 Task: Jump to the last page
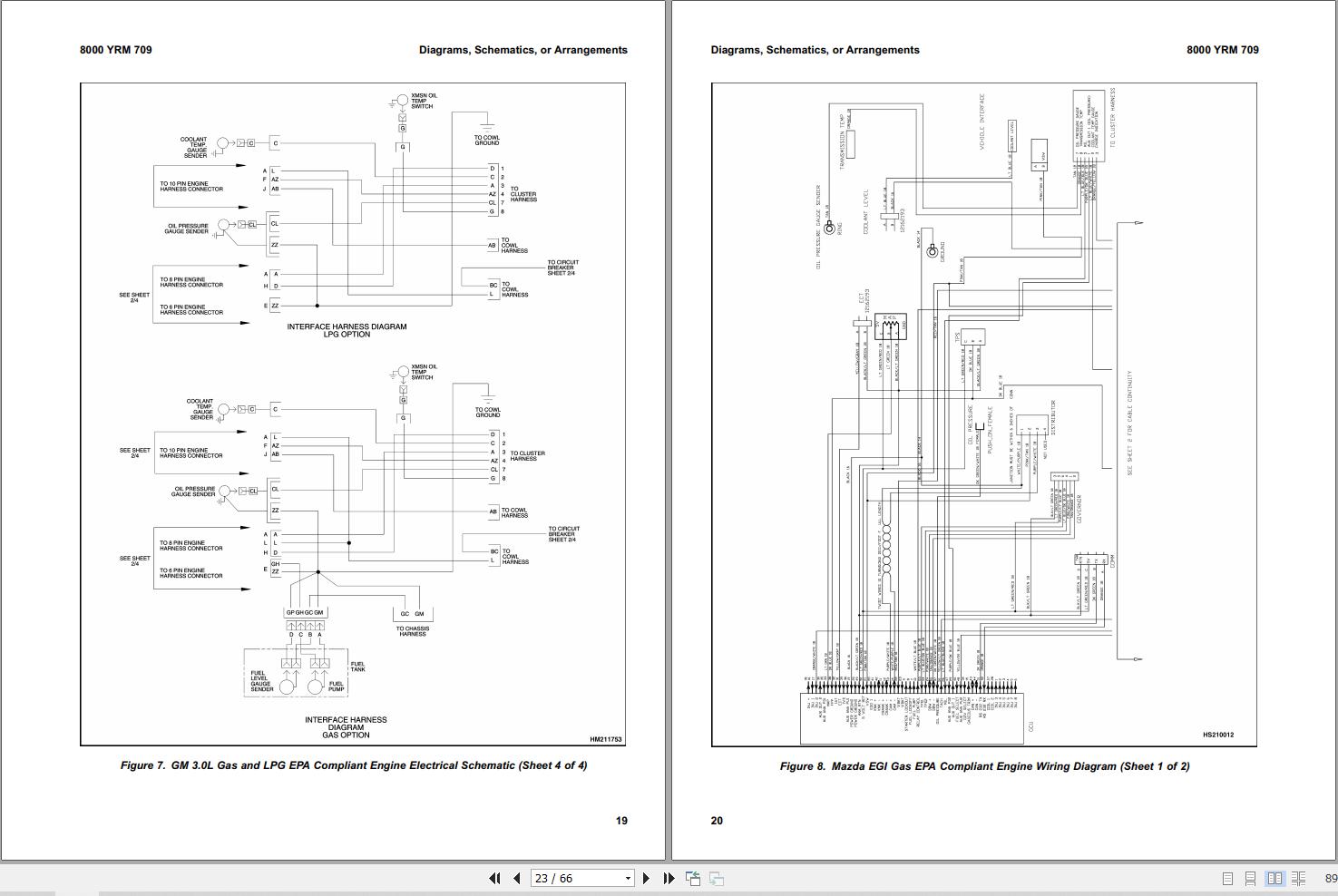(669, 878)
